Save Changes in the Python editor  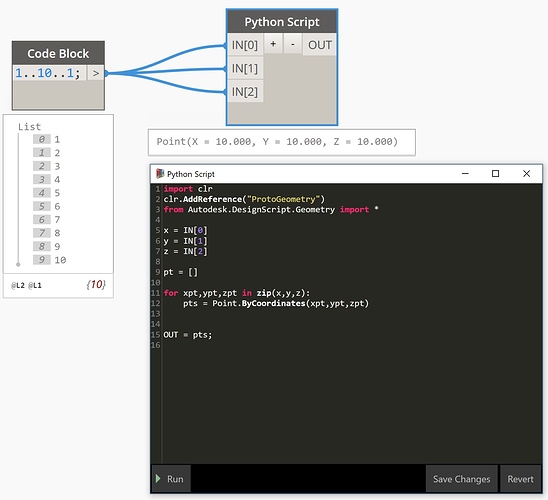461,479
